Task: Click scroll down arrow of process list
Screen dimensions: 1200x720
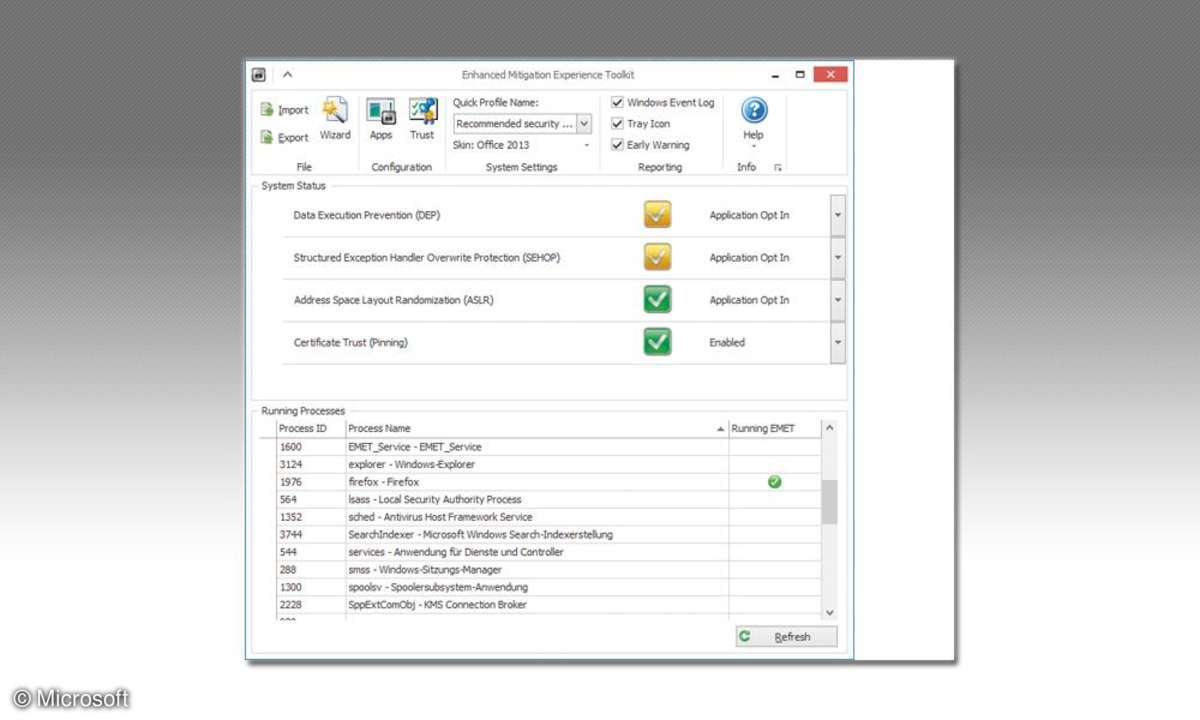Action: 829,612
